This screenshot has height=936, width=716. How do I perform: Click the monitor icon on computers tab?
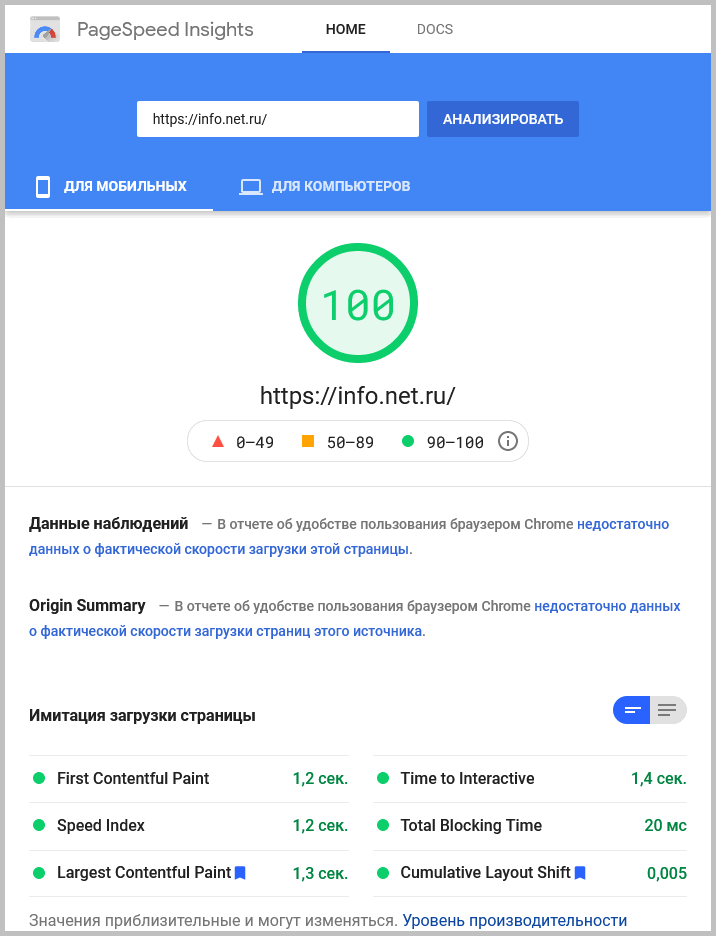[x=251, y=186]
